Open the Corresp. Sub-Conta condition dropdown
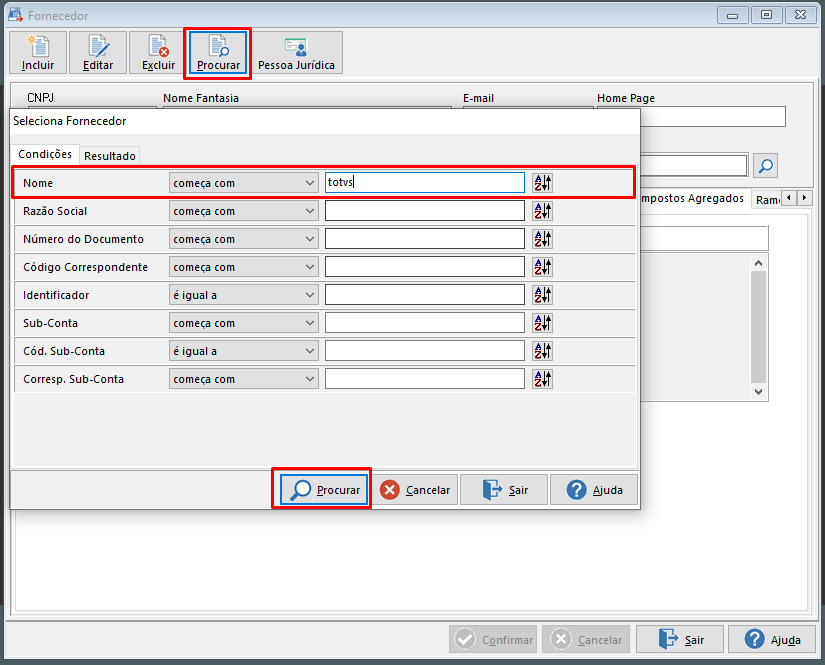This screenshot has width=825, height=665. [x=244, y=379]
